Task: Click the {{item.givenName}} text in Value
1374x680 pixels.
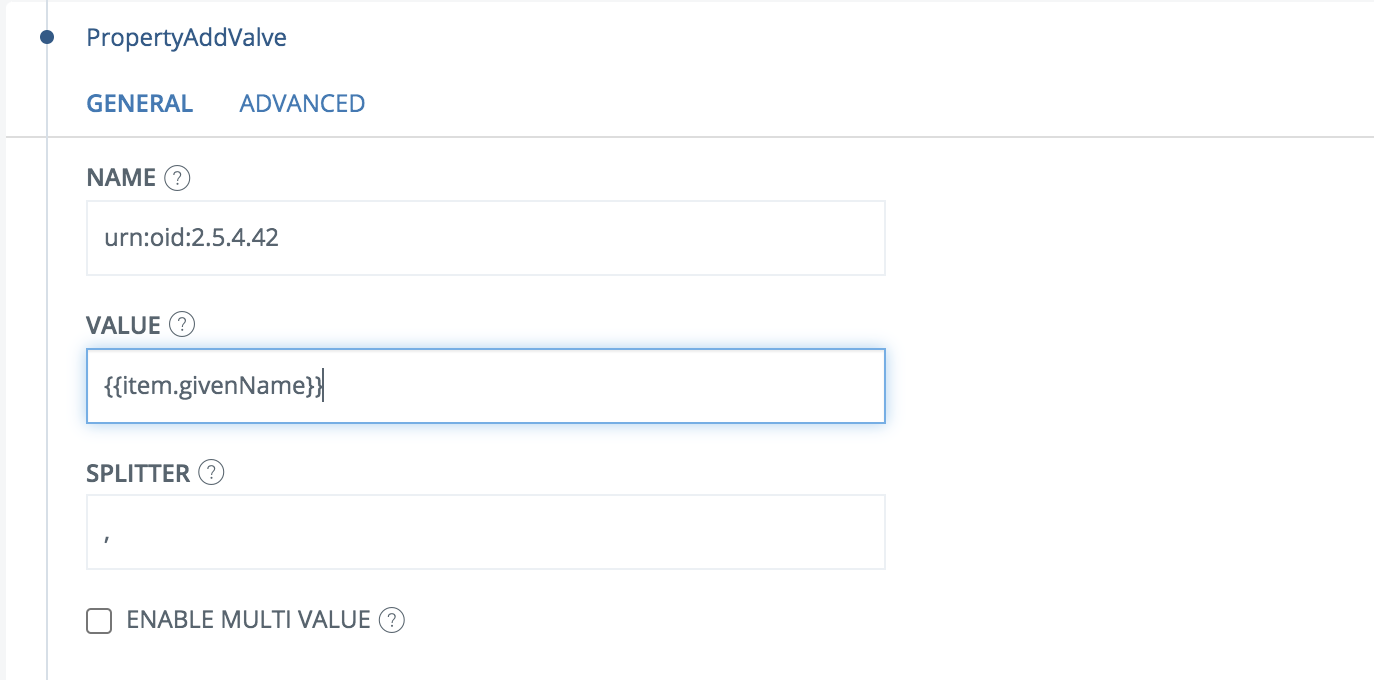Action: click(x=213, y=386)
